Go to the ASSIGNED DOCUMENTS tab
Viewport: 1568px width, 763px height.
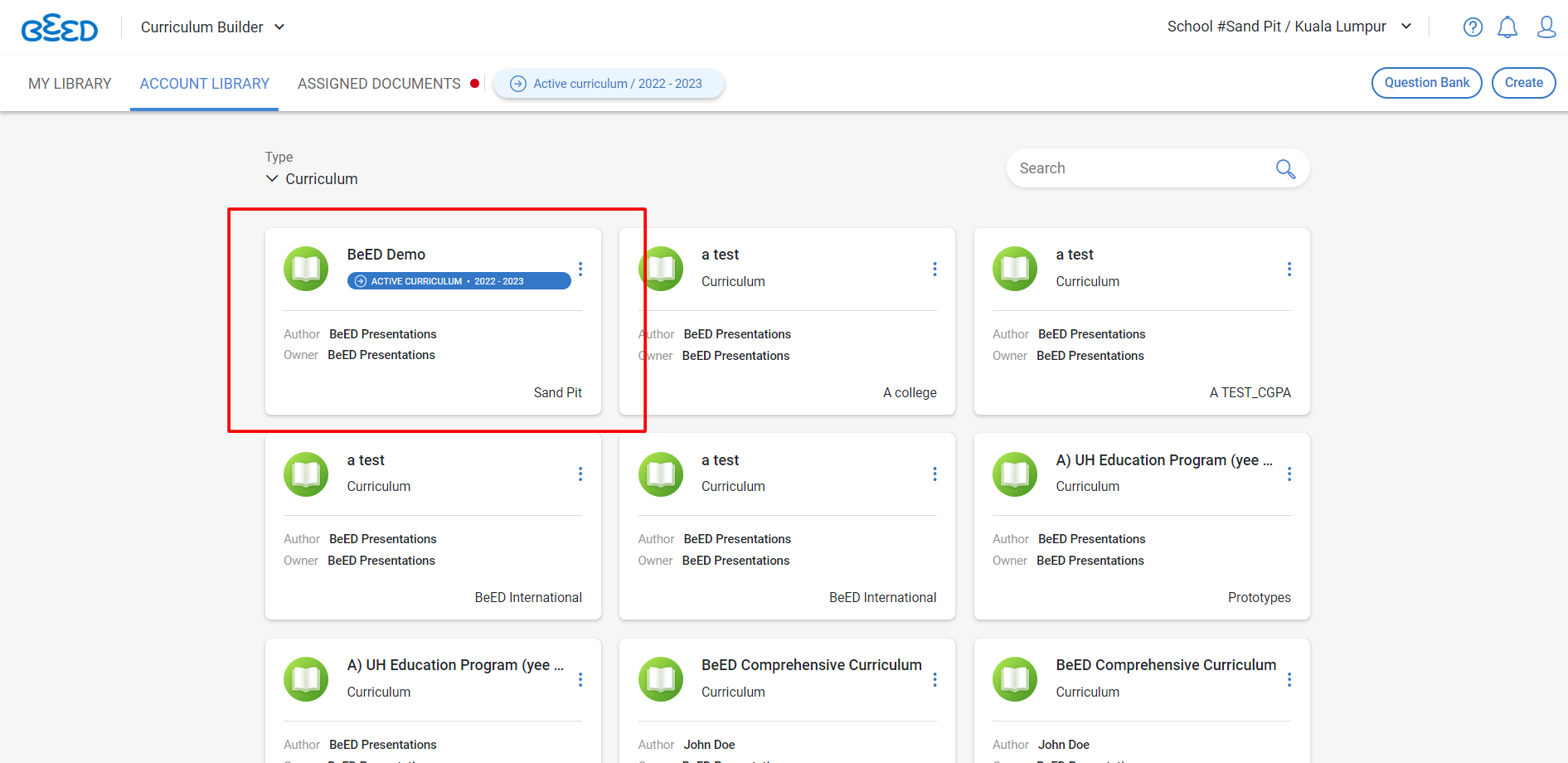point(379,84)
